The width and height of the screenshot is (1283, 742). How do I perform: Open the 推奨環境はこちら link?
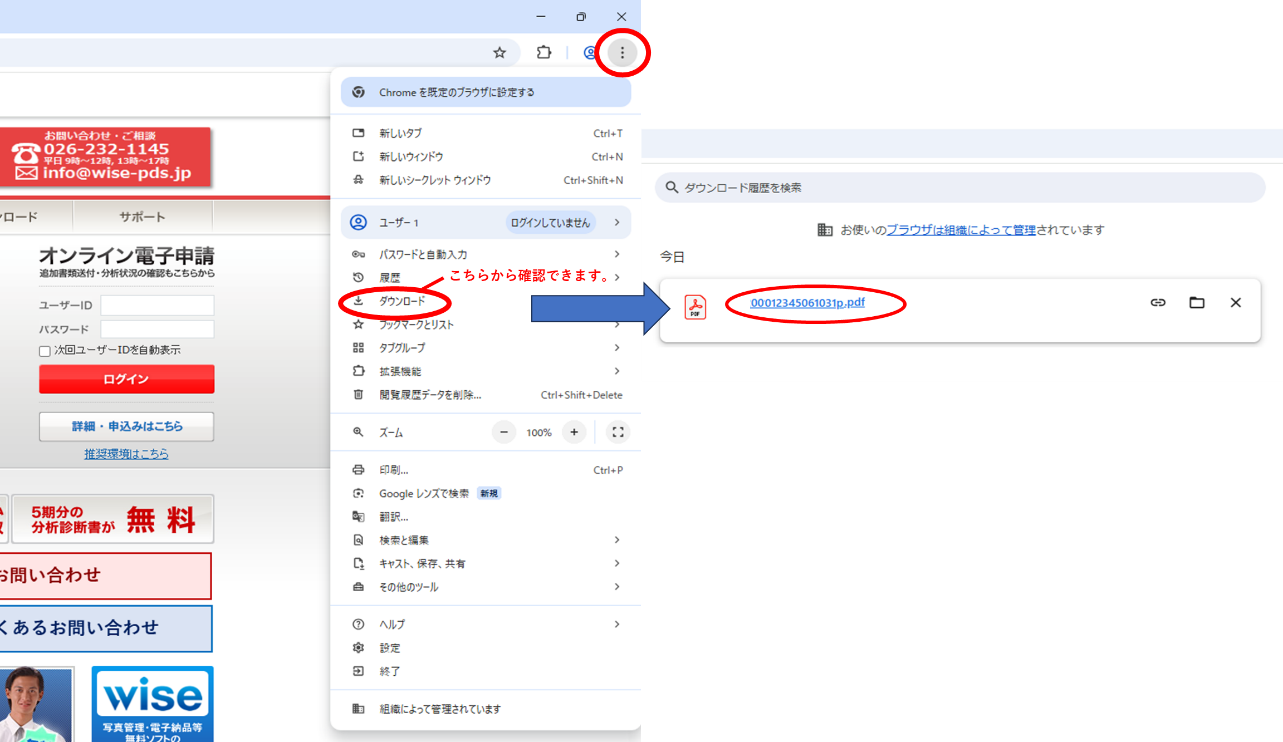[126, 454]
